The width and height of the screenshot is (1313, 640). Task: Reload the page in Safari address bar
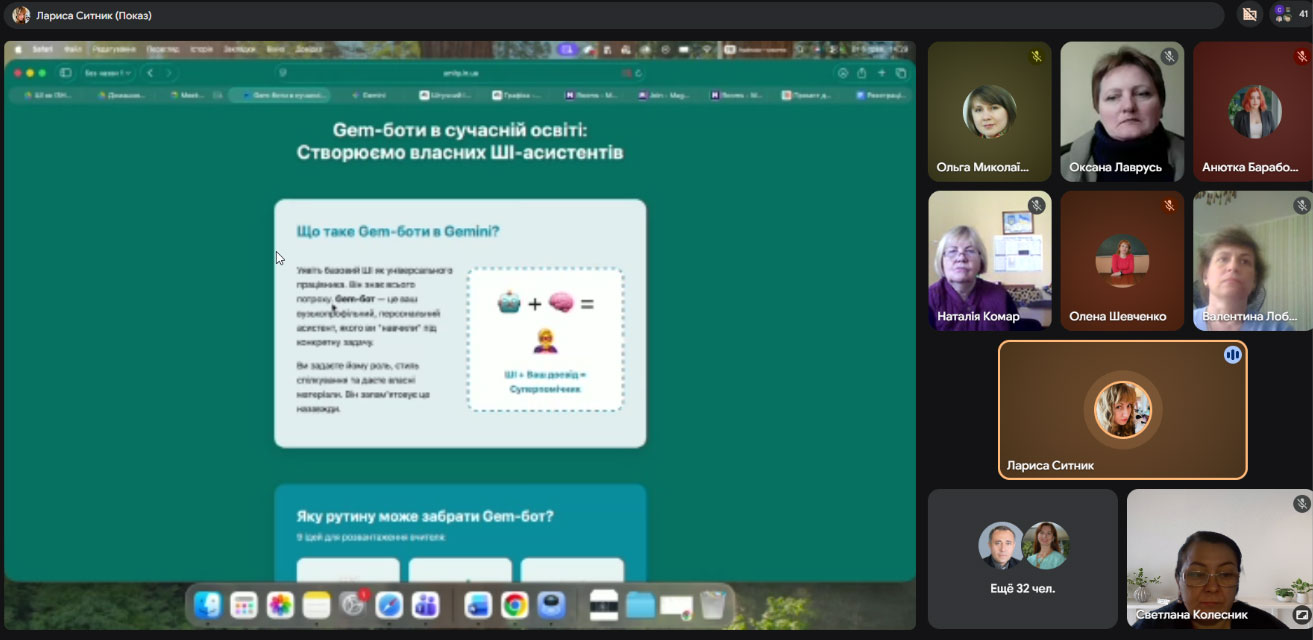pyautogui.click(x=638, y=73)
